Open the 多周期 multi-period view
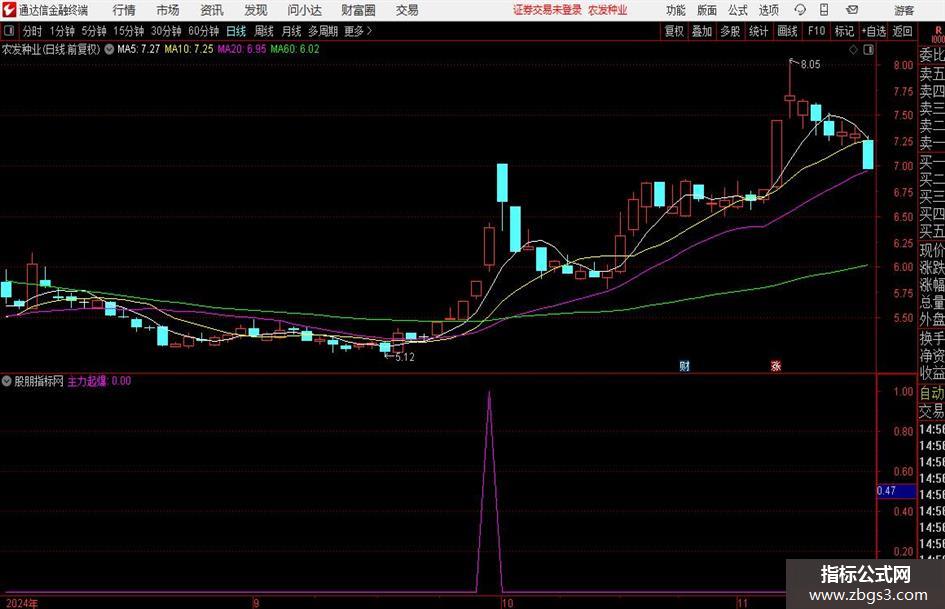The height and width of the screenshot is (609, 945). coord(323,31)
